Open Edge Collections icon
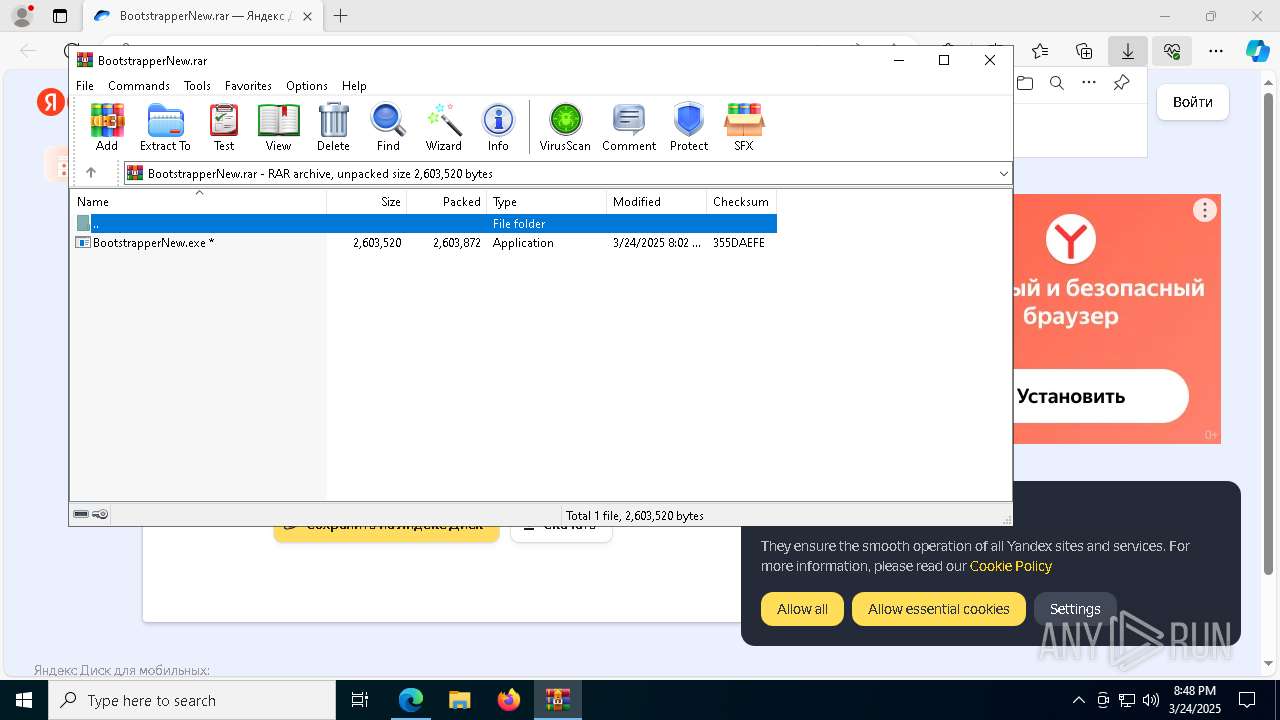This screenshot has height=720, width=1280. point(1084,51)
